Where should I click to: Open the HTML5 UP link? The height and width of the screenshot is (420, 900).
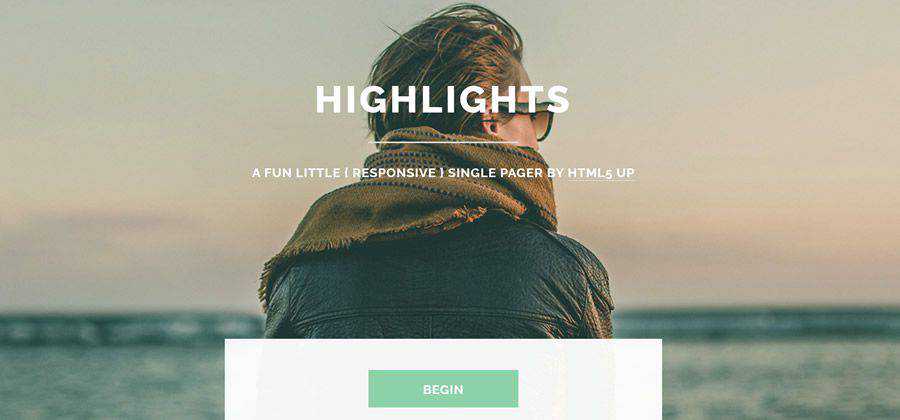[x=601, y=173]
